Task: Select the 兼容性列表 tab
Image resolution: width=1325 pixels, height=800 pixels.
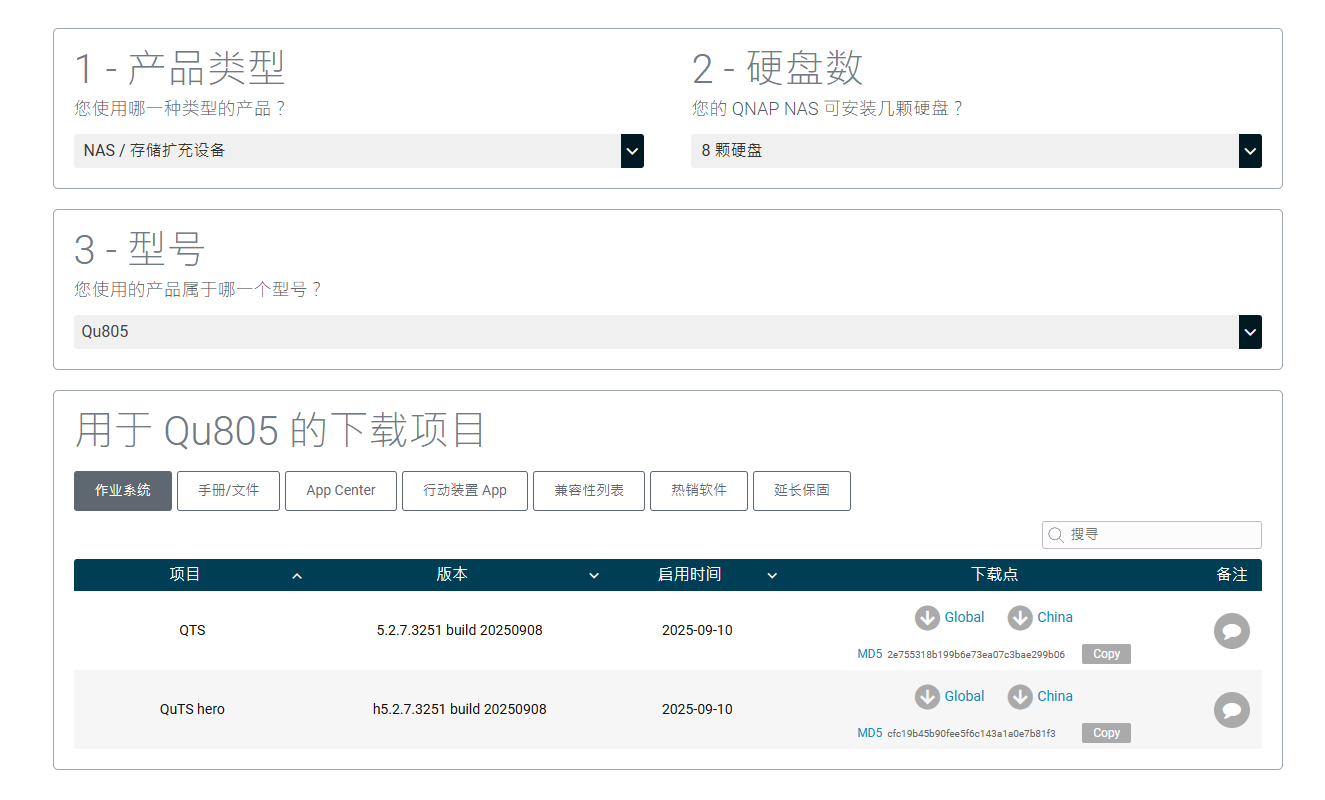Action: [589, 491]
